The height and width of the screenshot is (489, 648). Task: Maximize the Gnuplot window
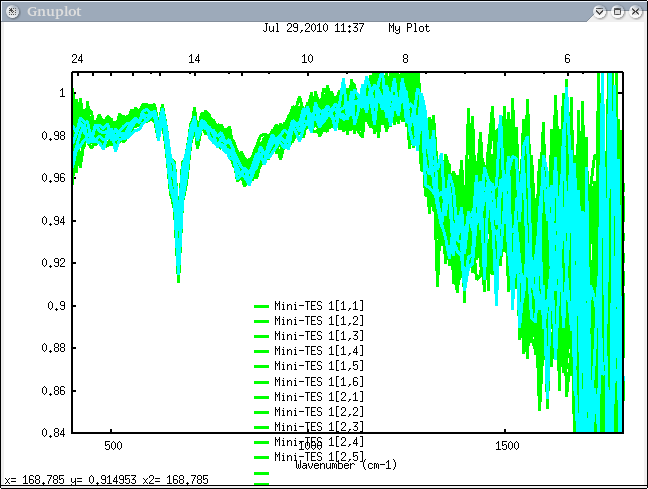point(617,12)
